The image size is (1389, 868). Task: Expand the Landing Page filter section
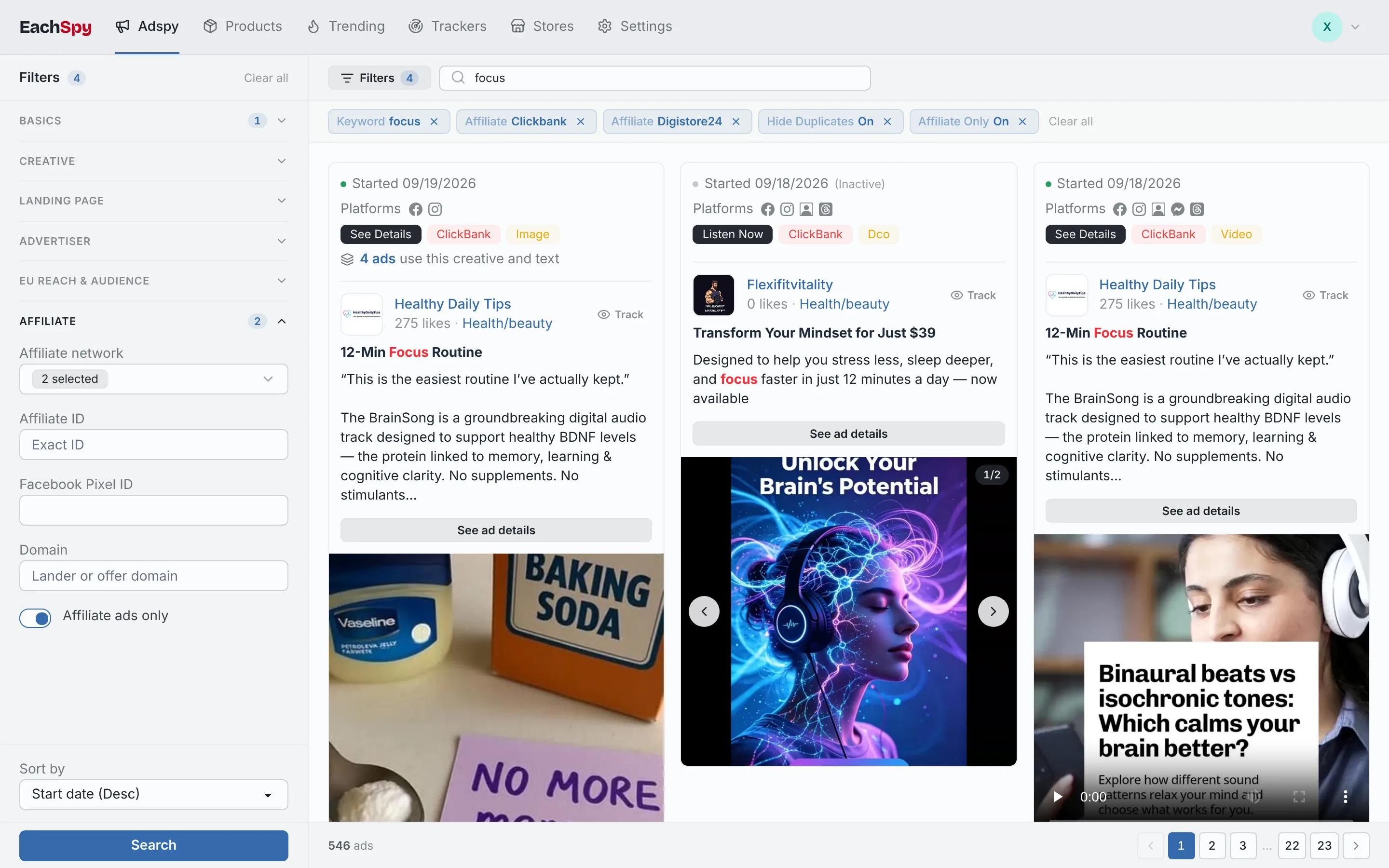[x=153, y=201]
